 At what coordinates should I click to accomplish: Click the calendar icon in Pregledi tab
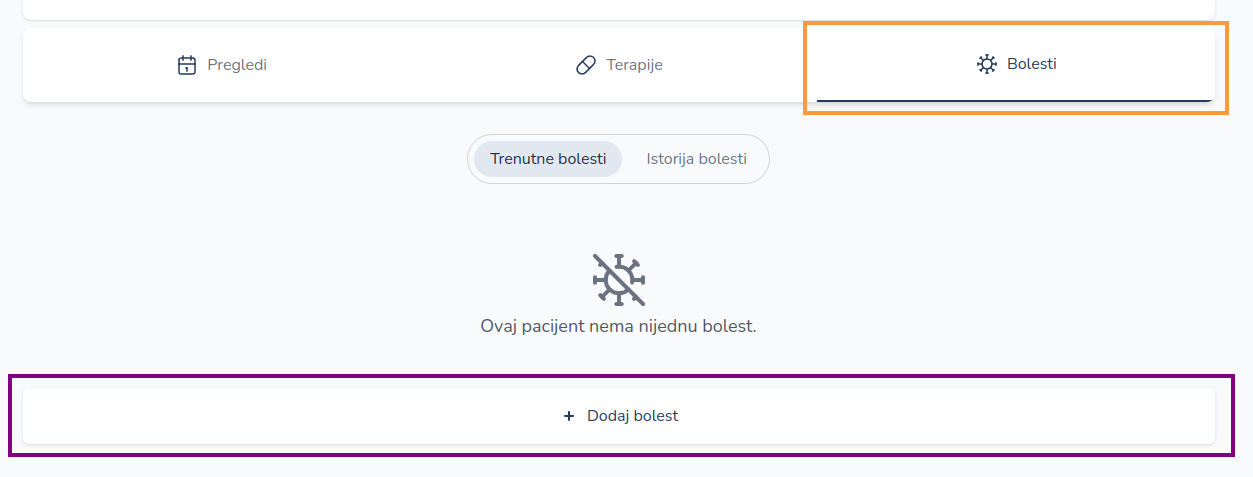[187, 65]
